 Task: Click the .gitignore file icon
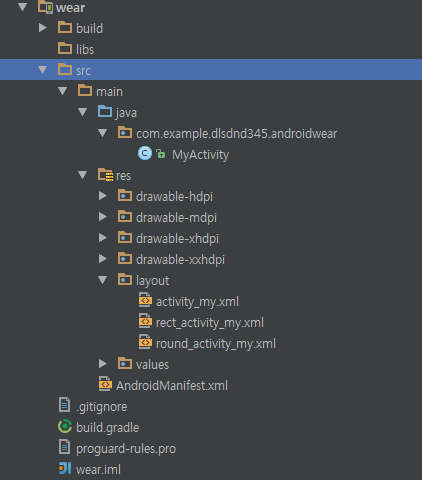[64, 405]
